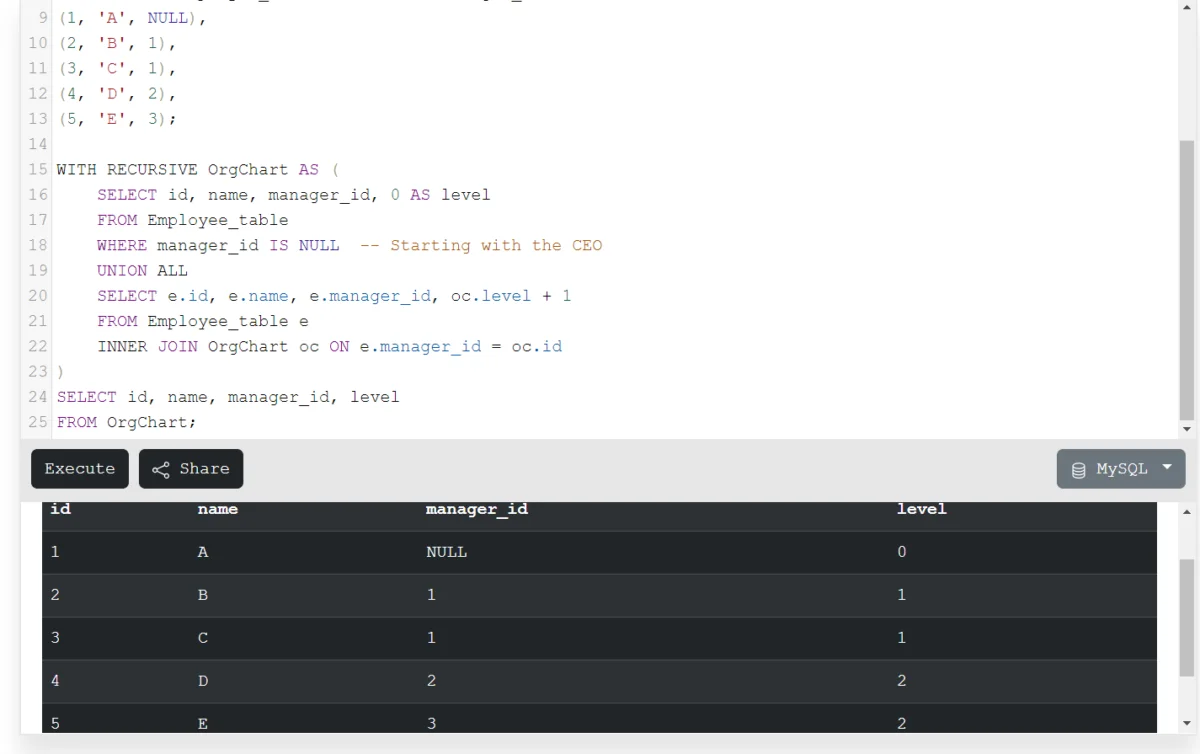Click the level column header
The image size is (1200, 754).
(x=921, y=509)
